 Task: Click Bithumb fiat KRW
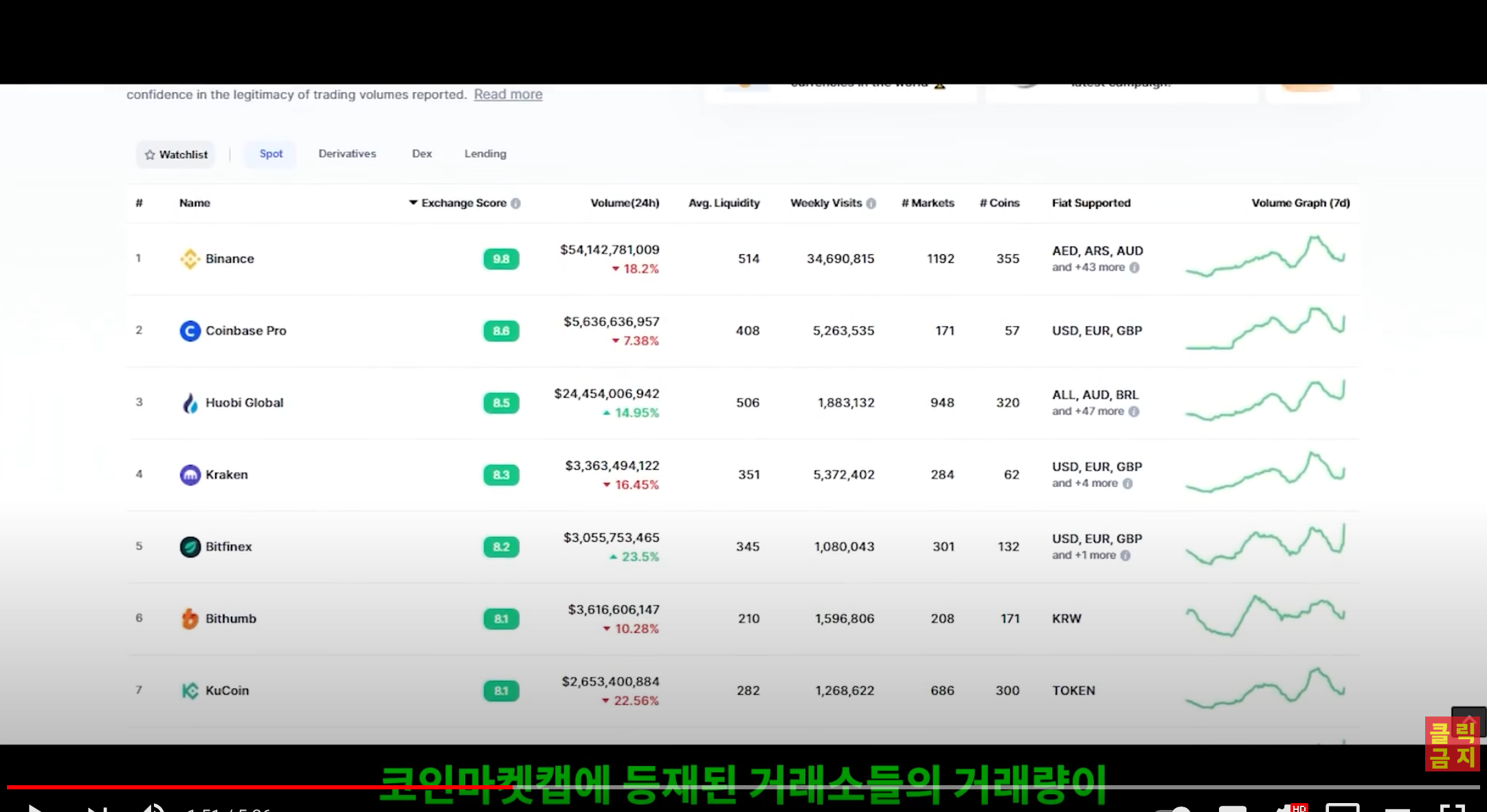pos(1066,619)
